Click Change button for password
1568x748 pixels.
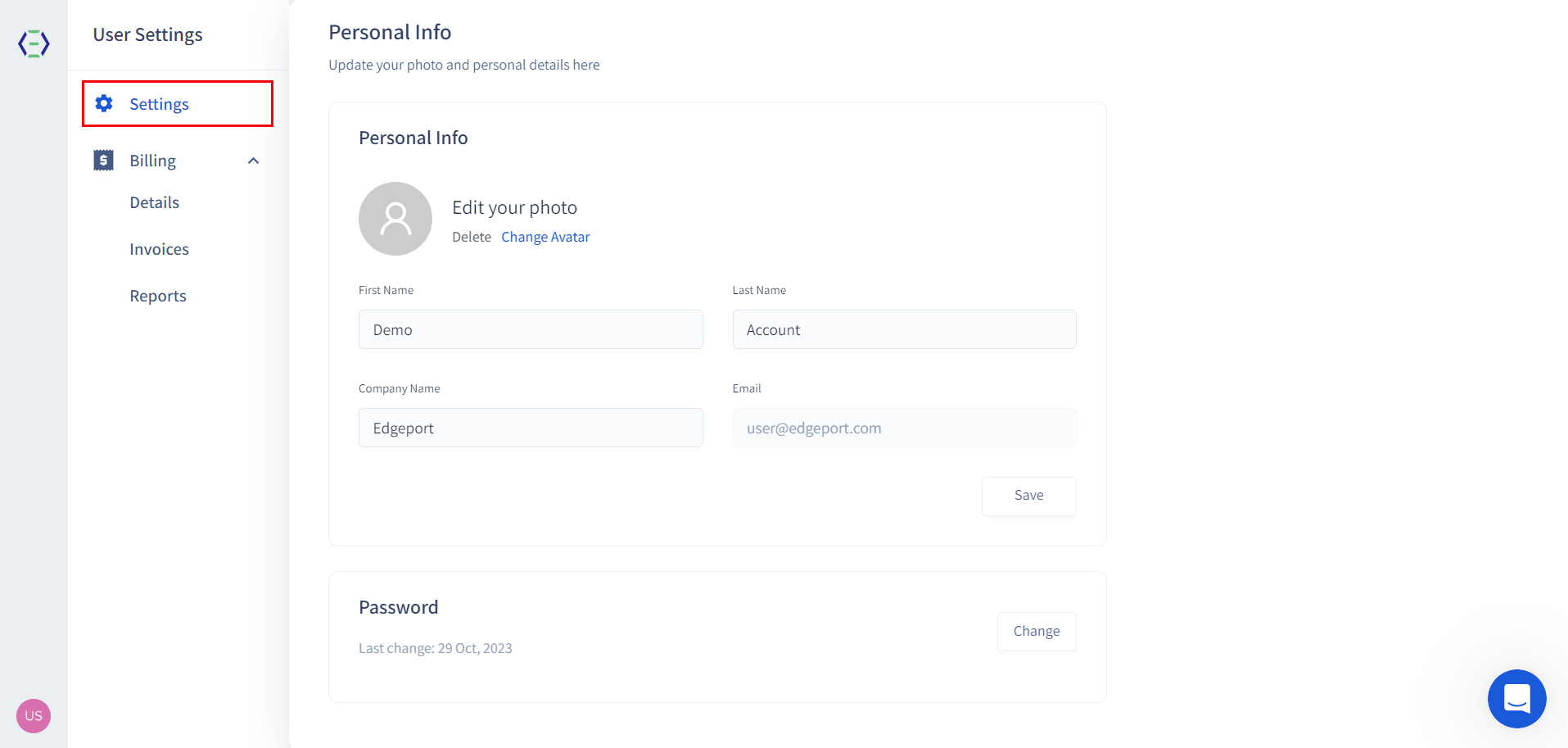click(x=1036, y=631)
